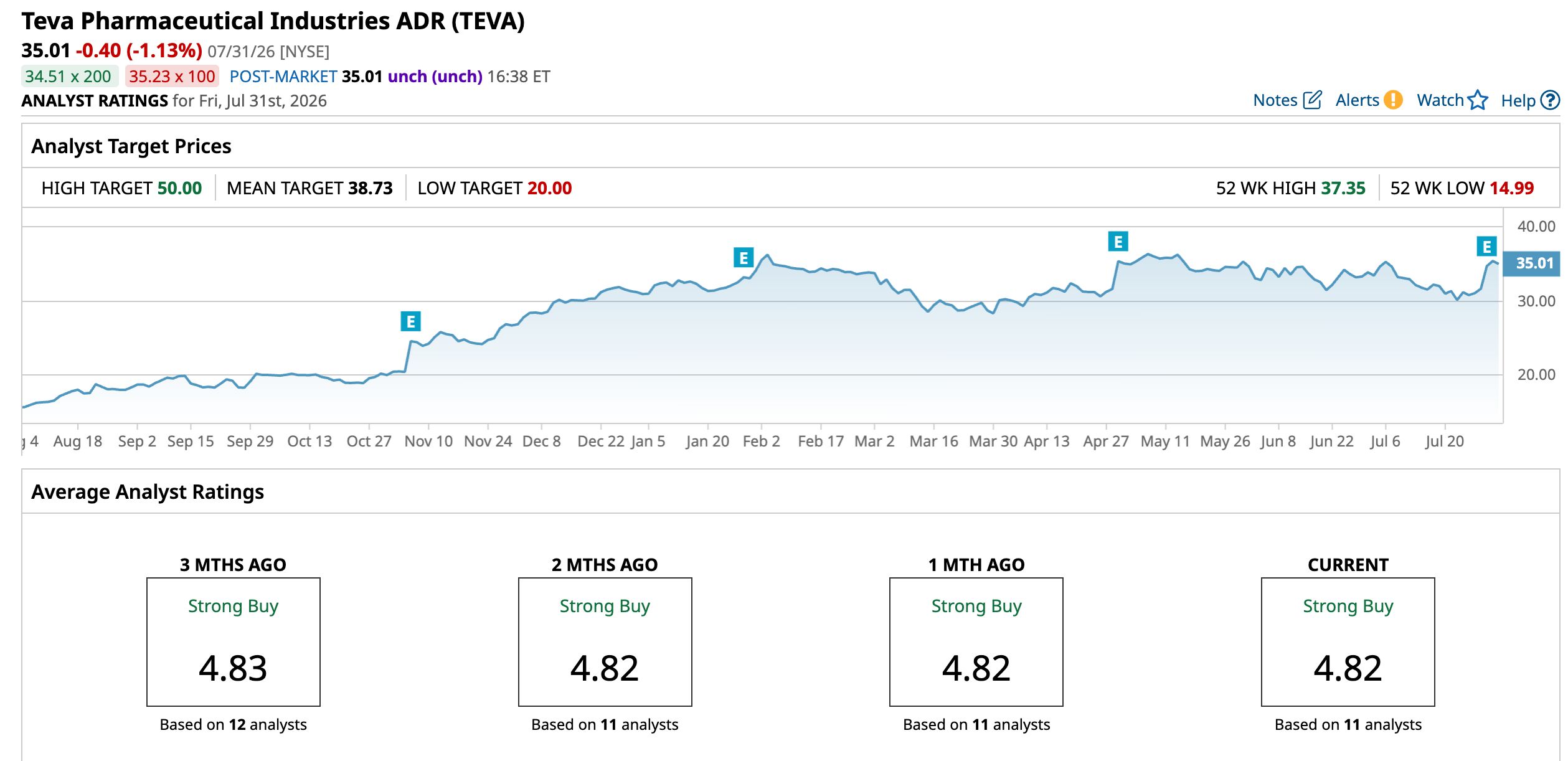Image resolution: width=1568 pixels, height=761 pixels.
Task: Click the 30.00 y-axis label
Action: [x=1536, y=301]
